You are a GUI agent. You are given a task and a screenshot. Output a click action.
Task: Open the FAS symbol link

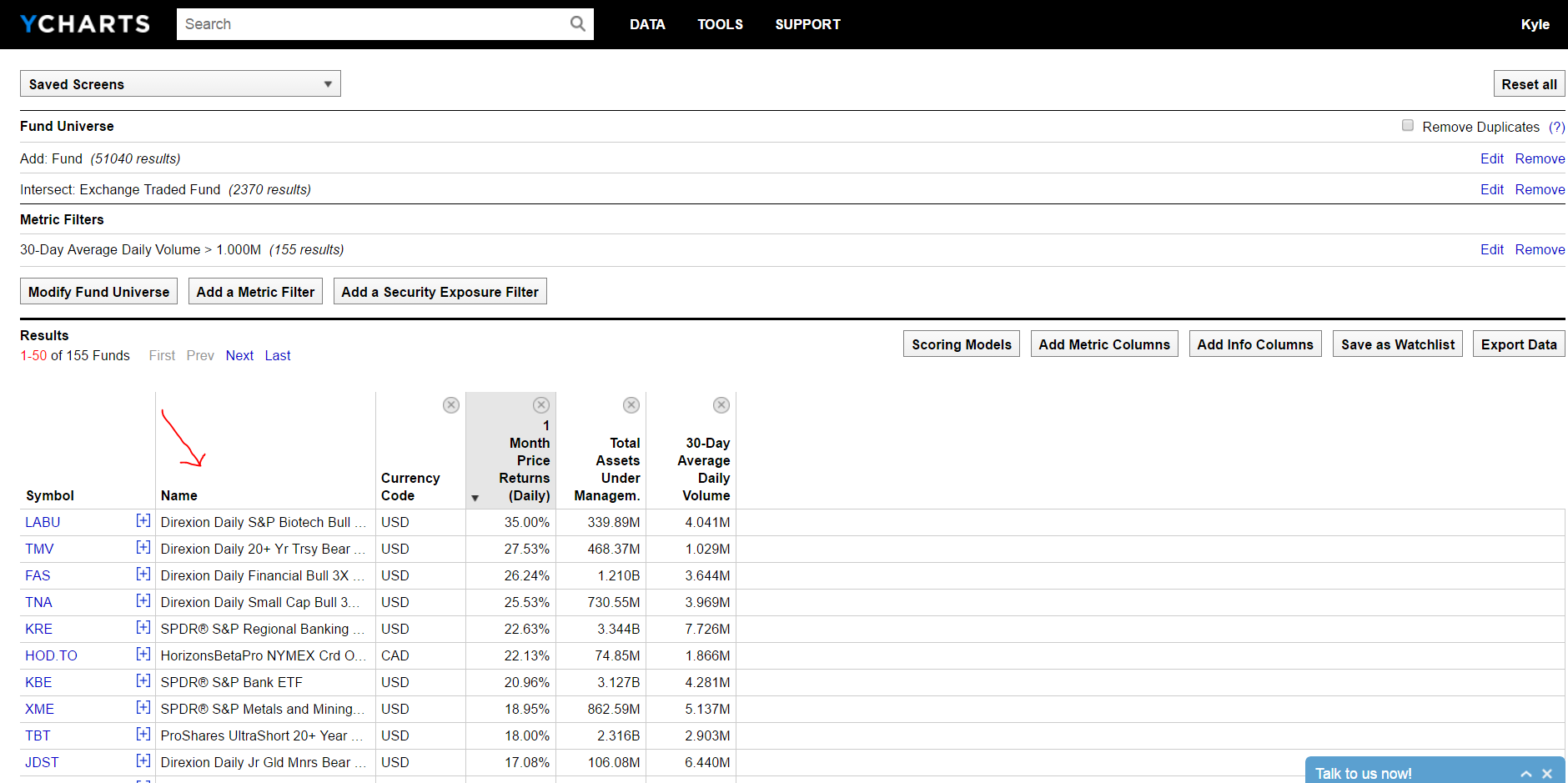38,575
